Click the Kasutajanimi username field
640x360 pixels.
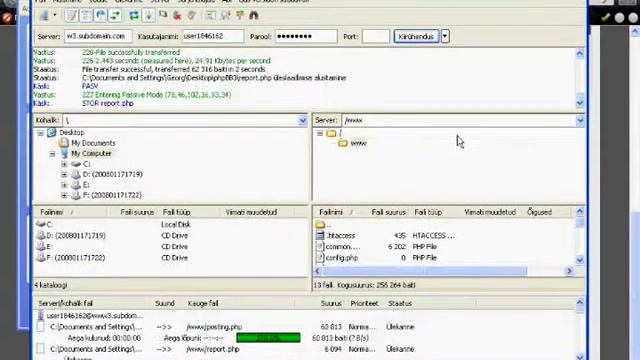[213, 36]
